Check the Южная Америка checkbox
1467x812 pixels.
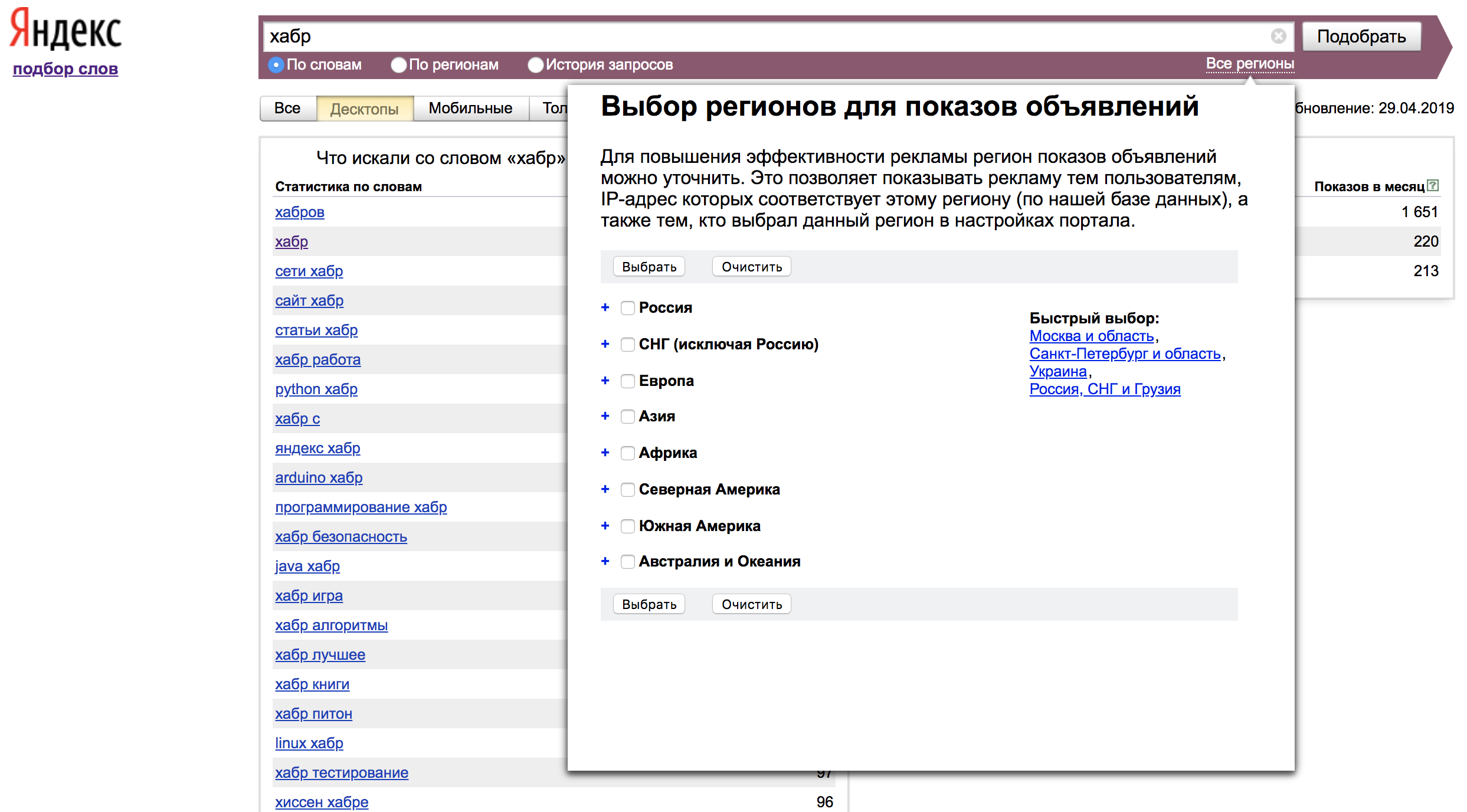pos(628,526)
